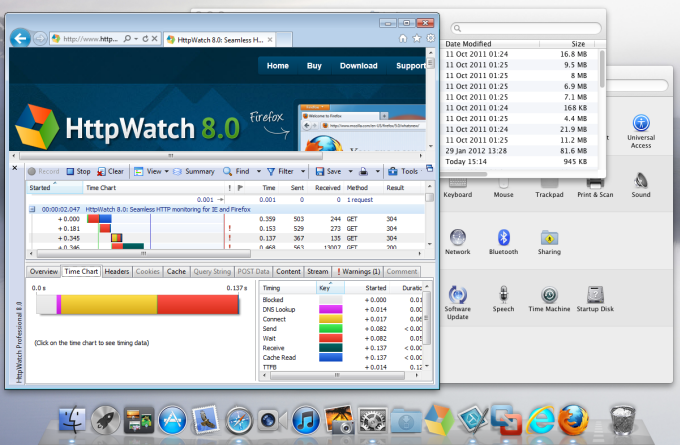Screen dimensions: 680x445
Task: Click the blue Cache Read key swatch
Action: (x=330, y=357)
